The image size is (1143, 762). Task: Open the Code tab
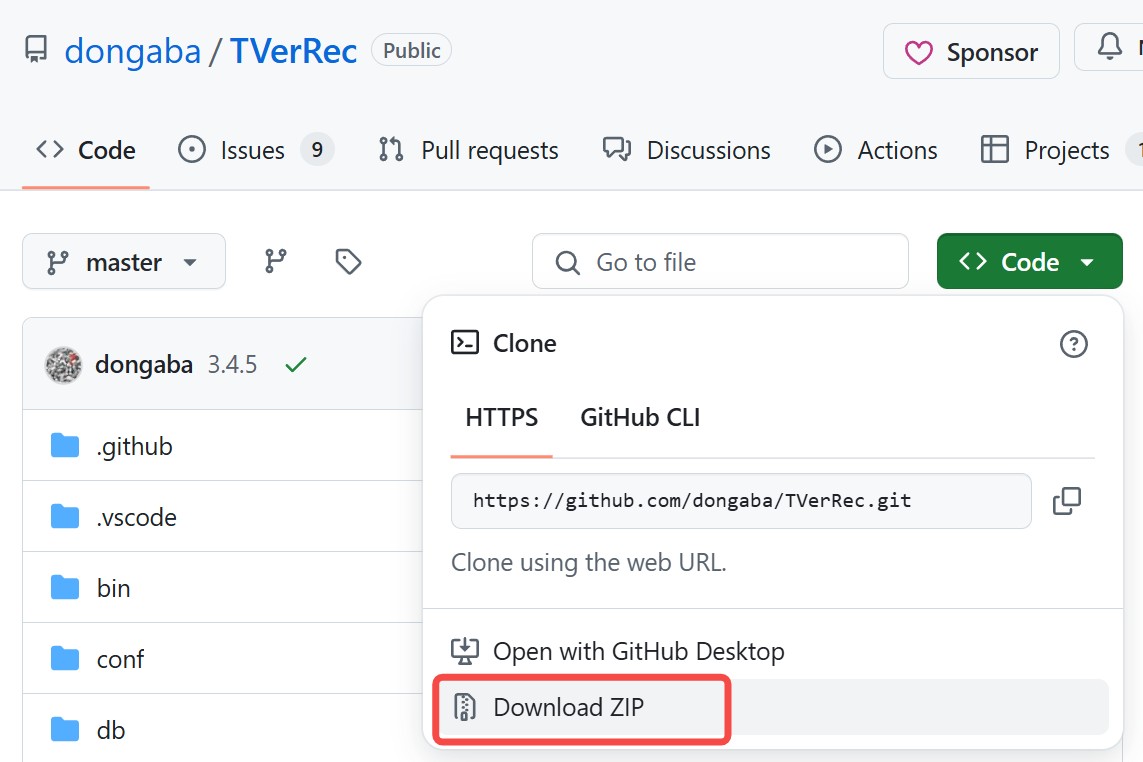click(x=86, y=150)
